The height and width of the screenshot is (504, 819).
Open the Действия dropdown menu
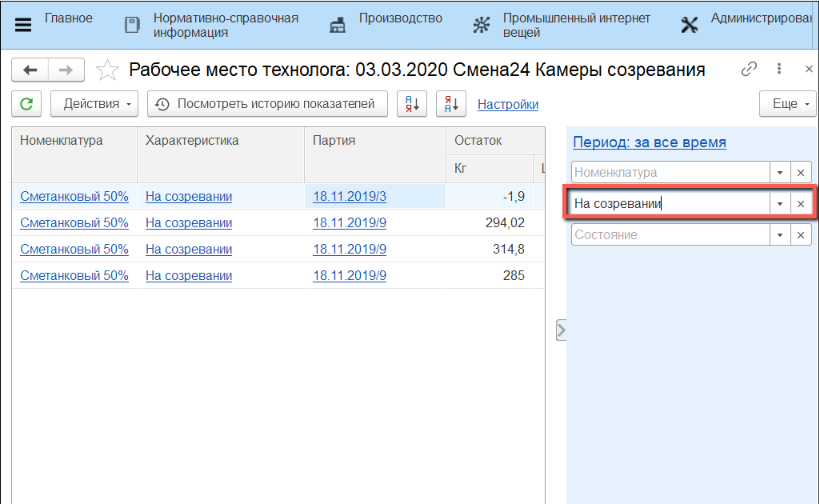[98, 104]
